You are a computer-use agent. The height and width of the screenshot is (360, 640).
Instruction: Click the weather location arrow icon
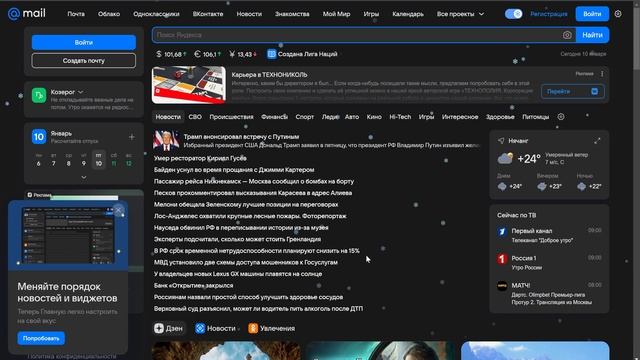point(501,141)
